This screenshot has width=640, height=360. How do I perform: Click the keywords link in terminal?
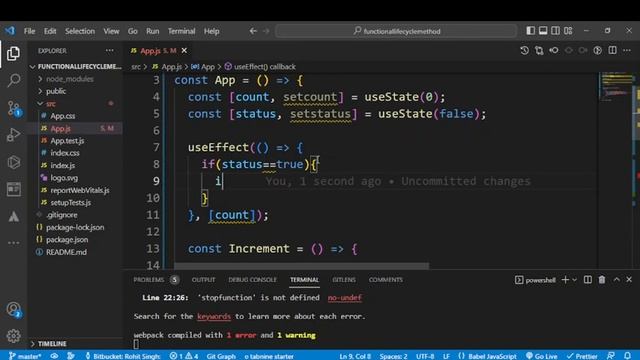[x=214, y=316]
